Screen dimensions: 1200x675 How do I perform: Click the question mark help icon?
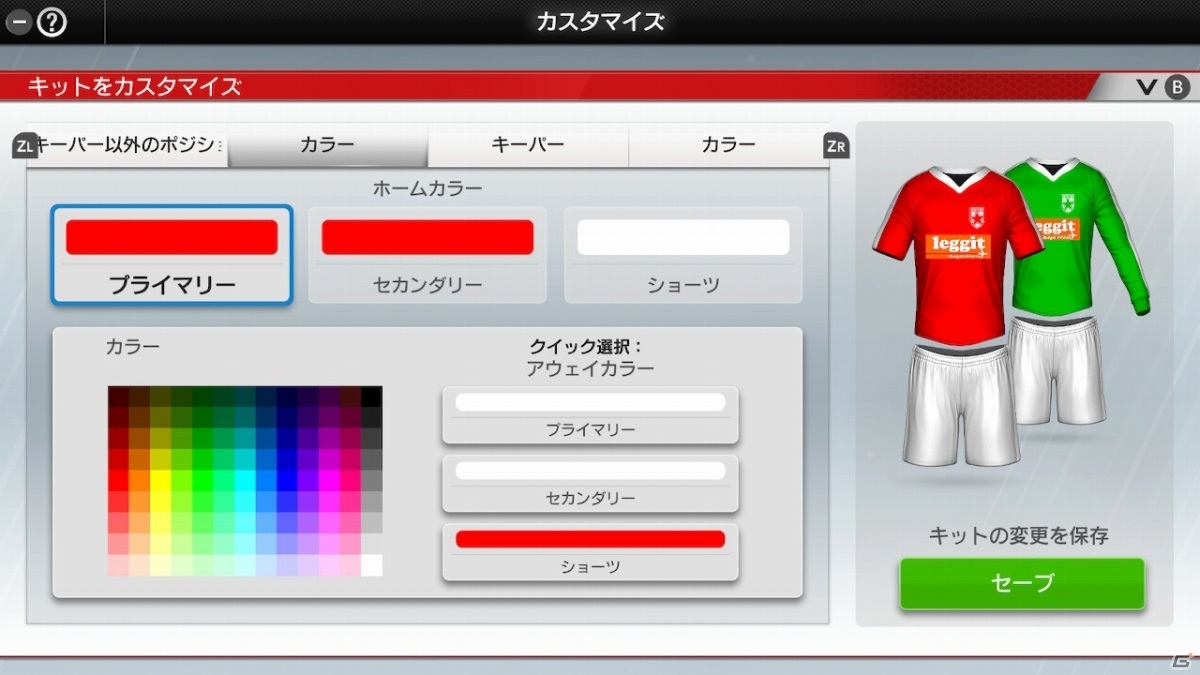51,21
